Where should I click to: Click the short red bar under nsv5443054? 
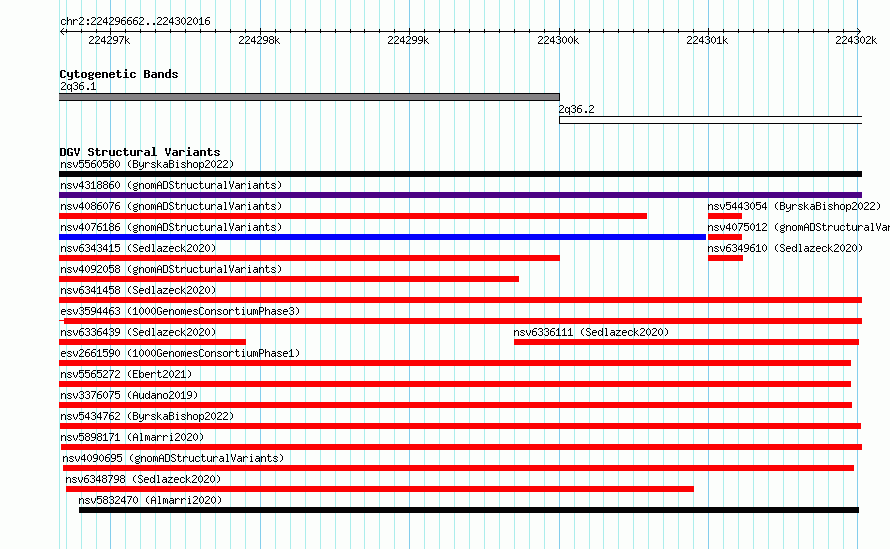725,216
